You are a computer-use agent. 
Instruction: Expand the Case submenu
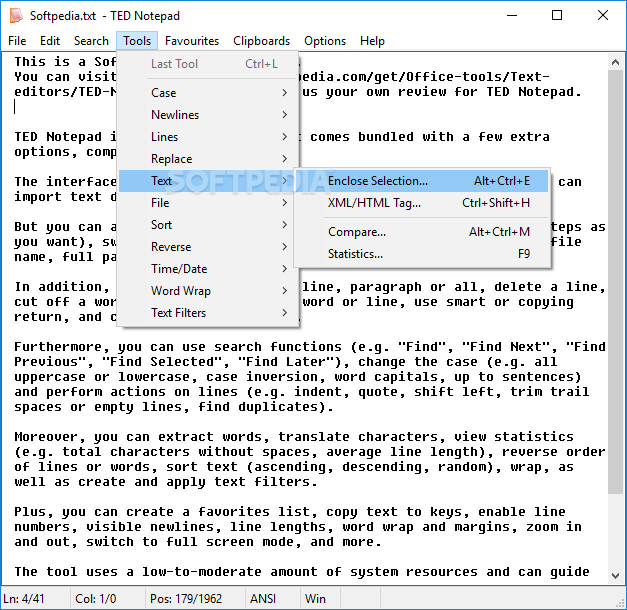pos(208,93)
